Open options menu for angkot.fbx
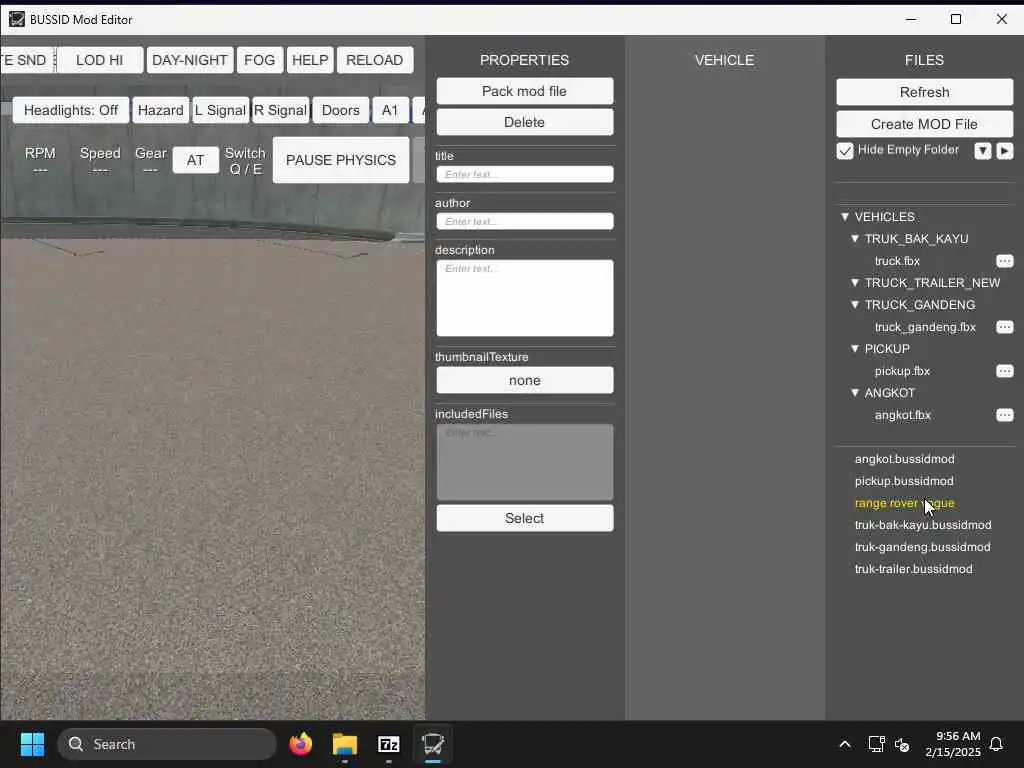This screenshot has height=768, width=1024. pos(1004,415)
